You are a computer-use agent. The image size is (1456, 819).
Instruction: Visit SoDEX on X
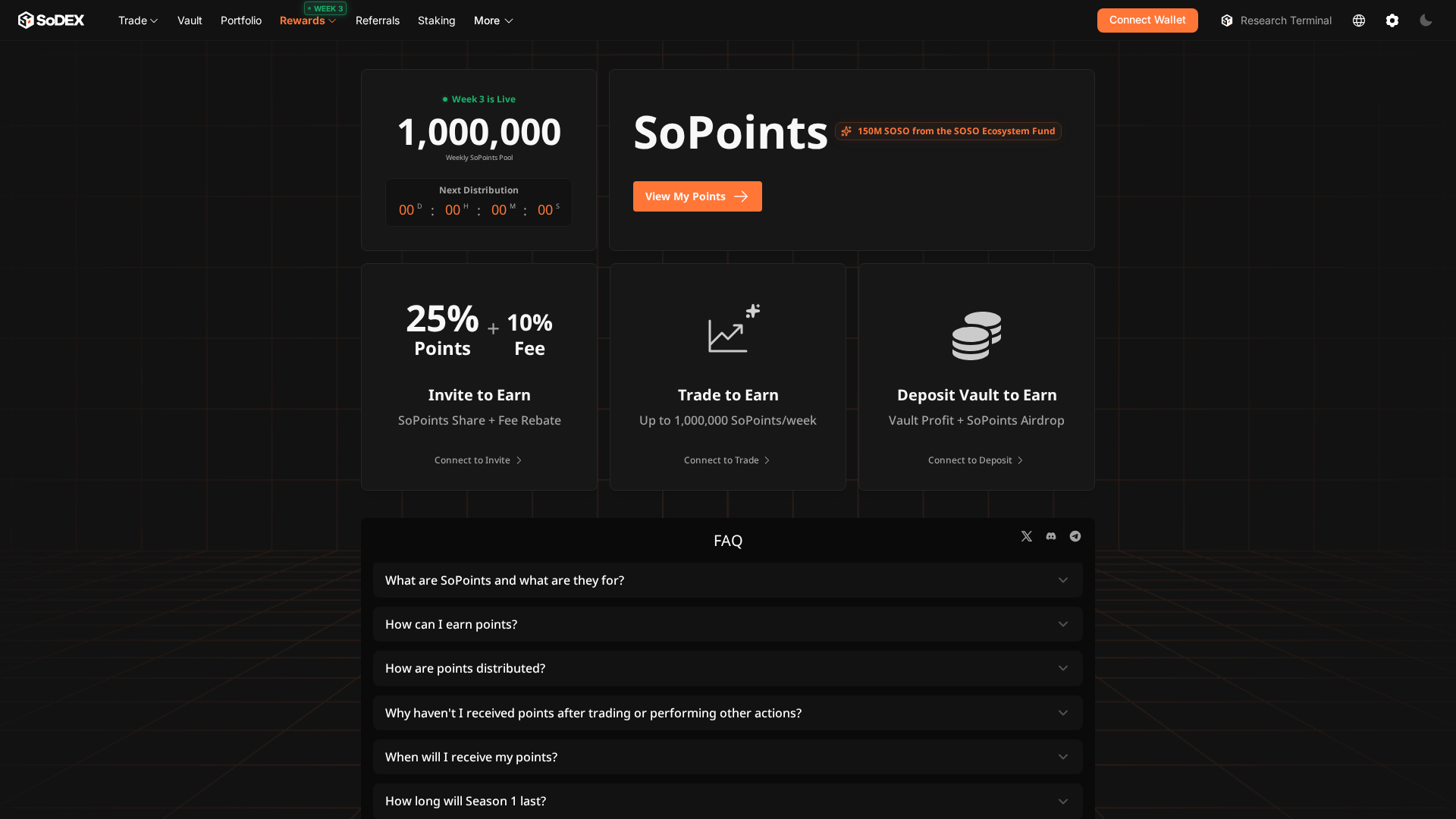point(1026,536)
